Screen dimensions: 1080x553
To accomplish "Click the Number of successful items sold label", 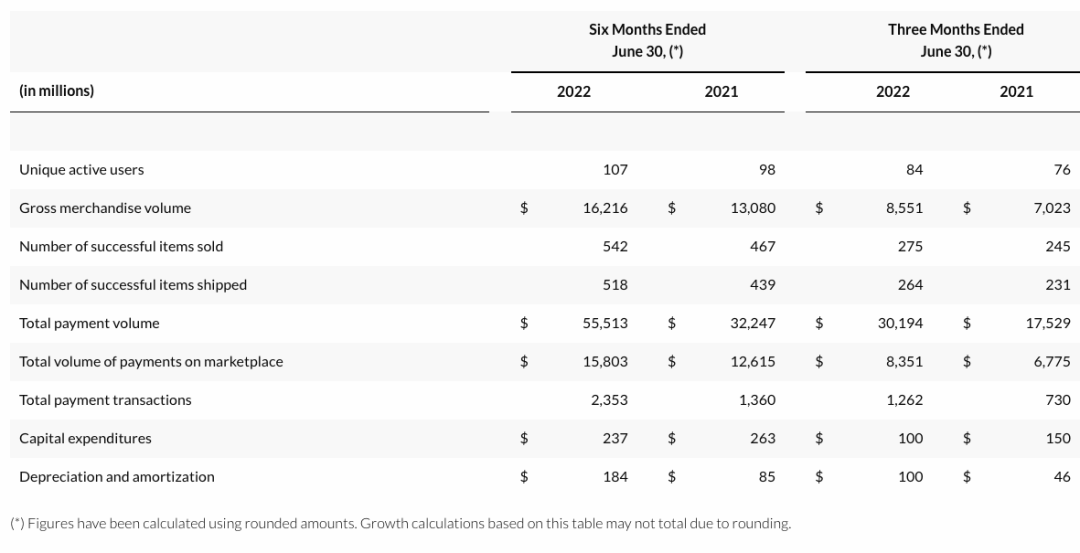I will click(121, 246).
